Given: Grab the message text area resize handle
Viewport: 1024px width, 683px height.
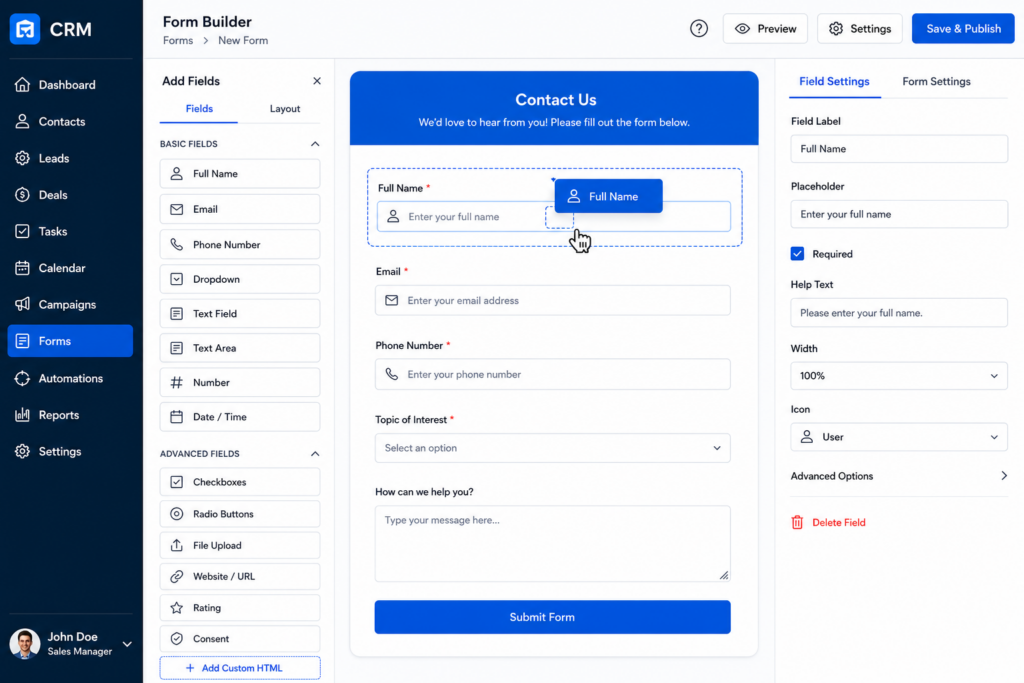Looking at the screenshot, I should click(x=724, y=575).
